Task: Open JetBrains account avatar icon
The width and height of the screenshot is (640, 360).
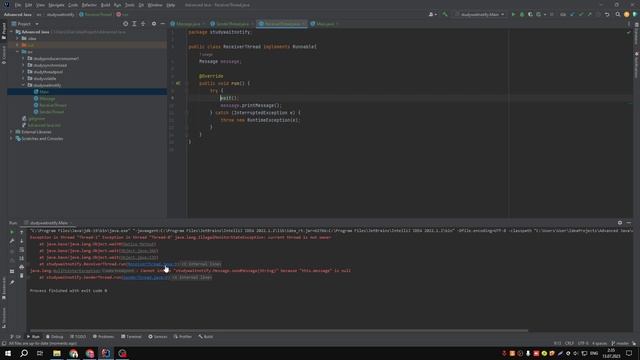Action: (x=627, y=14)
